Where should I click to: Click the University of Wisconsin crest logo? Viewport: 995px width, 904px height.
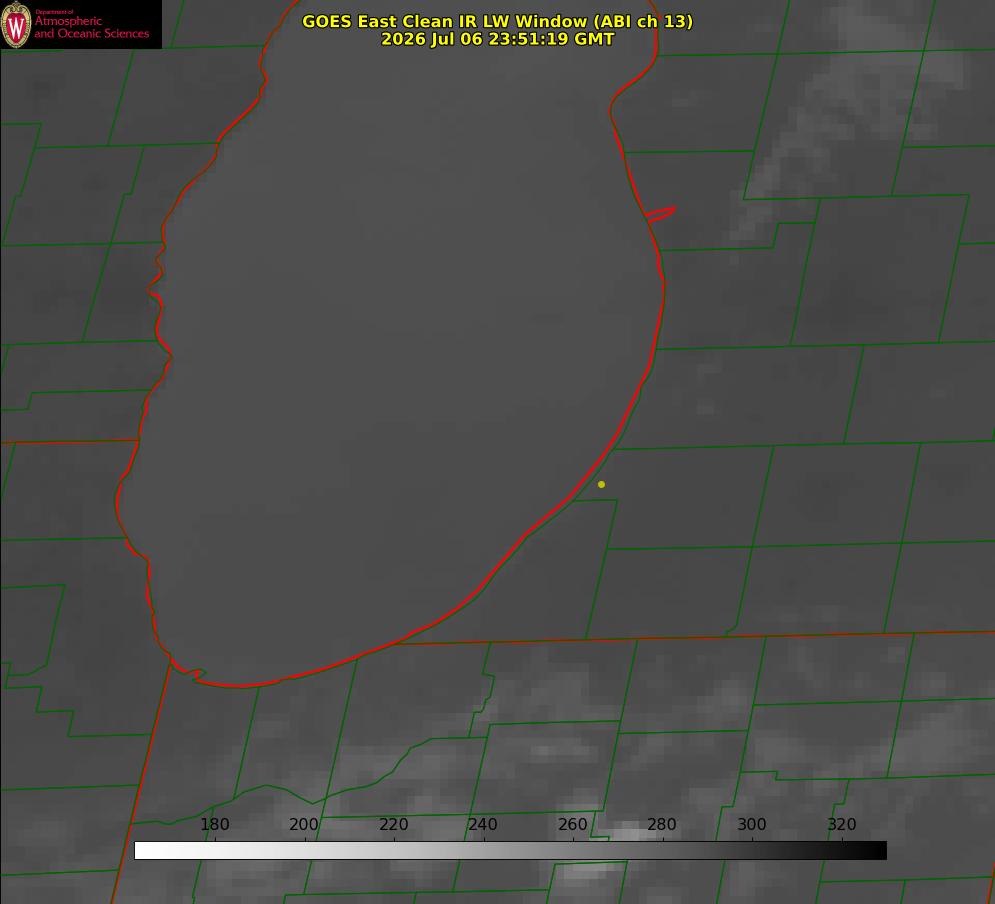[x=16, y=24]
